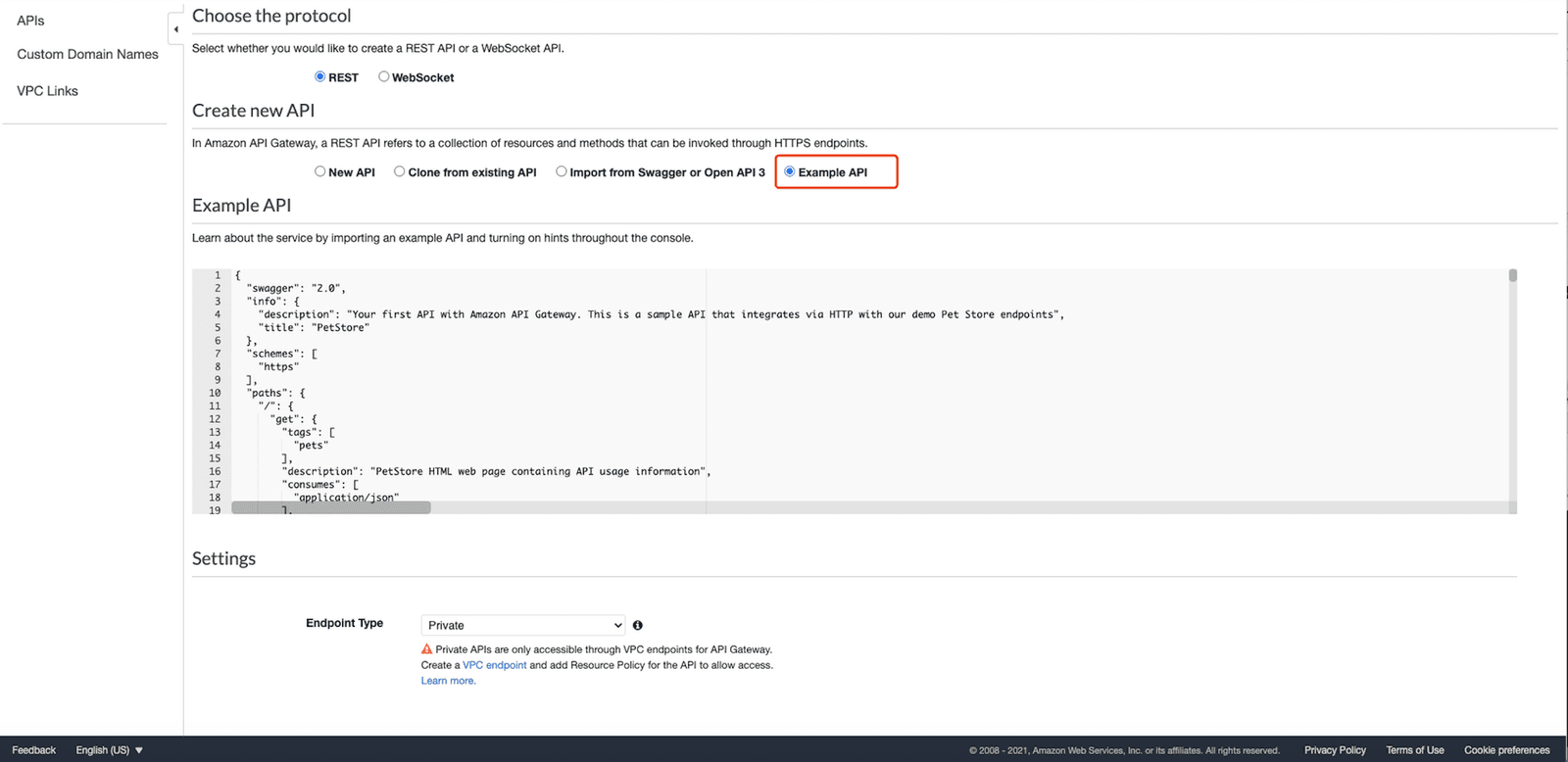Viewport: 1568px width, 762px height.
Task: Click the PetStore HTML web page description line
Action: [x=496, y=471]
